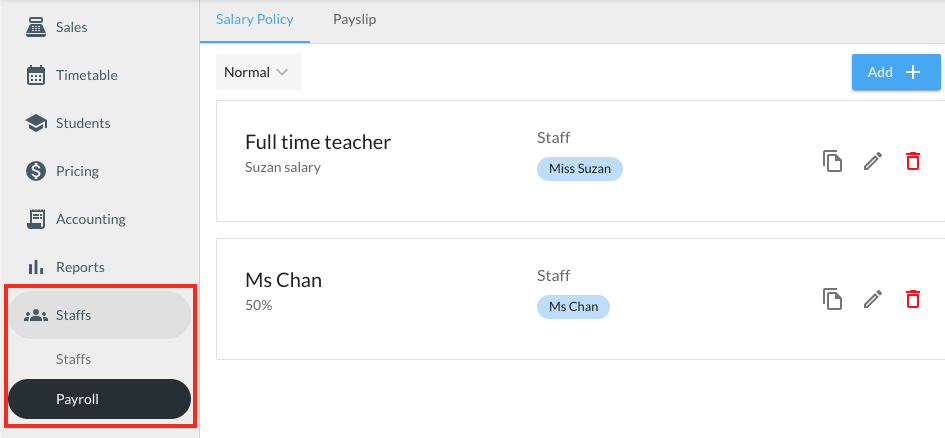Screen dimensions: 945x438
Task: Collapse the Staffs sidebar section
Action: 98,315
